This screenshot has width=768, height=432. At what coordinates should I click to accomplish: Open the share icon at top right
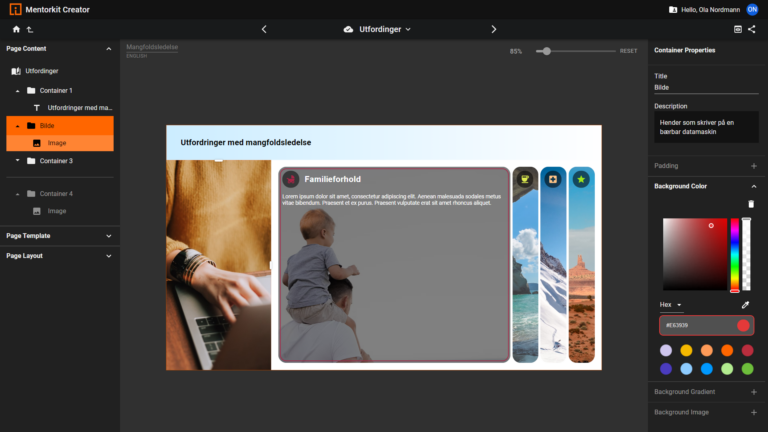(752, 29)
